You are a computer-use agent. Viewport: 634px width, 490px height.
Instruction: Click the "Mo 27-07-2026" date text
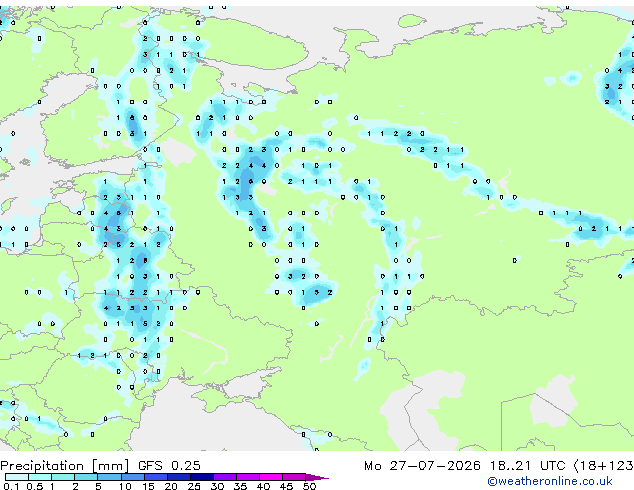(423, 466)
